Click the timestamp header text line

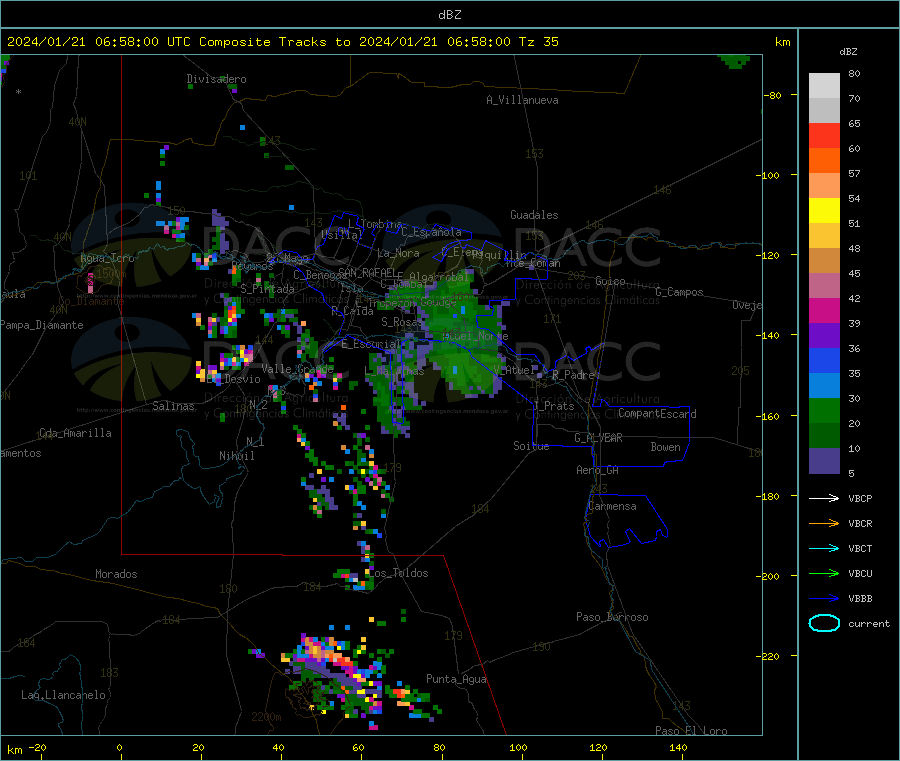point(282,42)
